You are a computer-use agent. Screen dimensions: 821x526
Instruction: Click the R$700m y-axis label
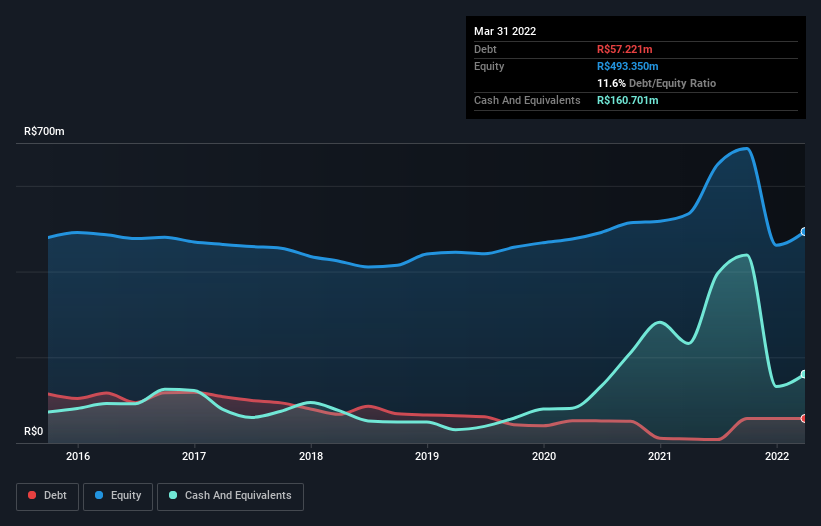point(45,131)
